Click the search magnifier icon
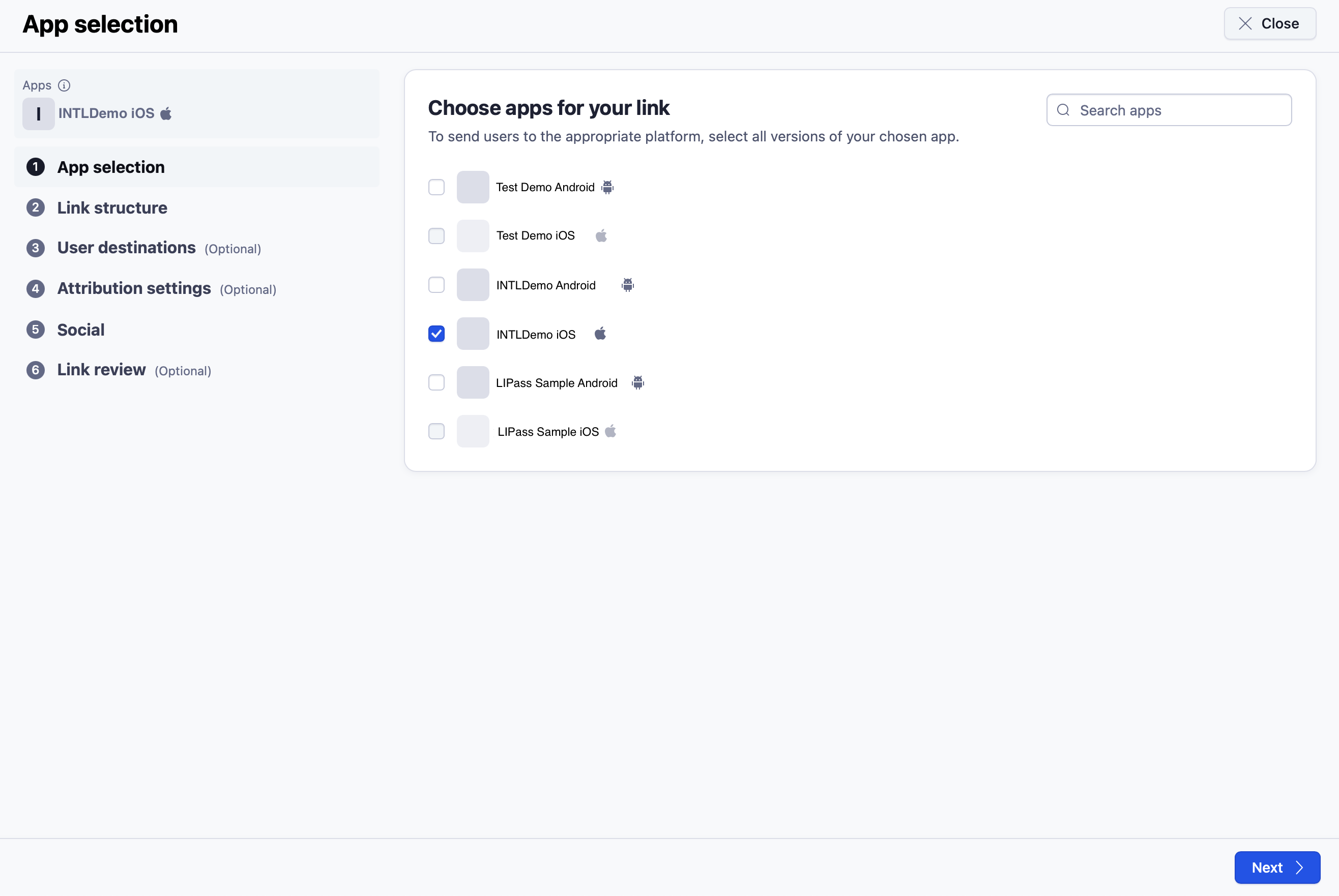1339x896 pixels. [x=1063, y=110]
